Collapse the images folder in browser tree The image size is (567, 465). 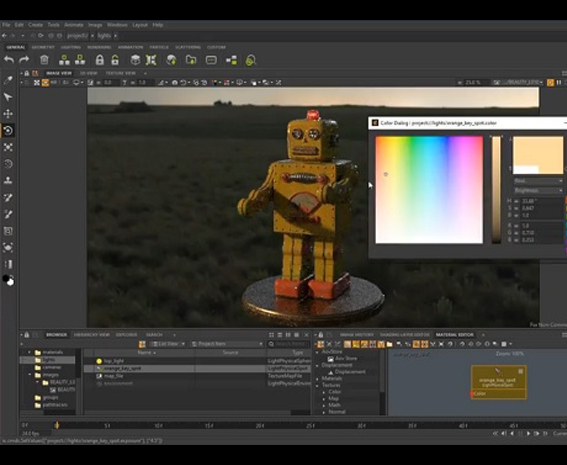(30, 375)
